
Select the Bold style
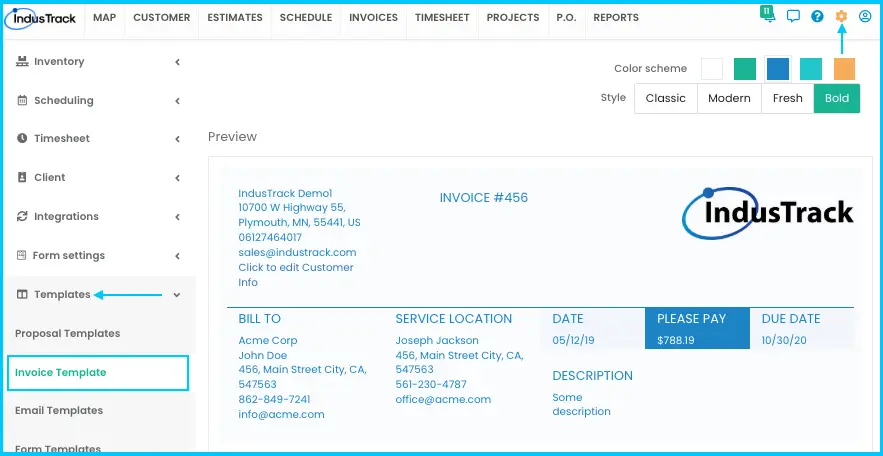pyautogui.click(x=837, y=99)
